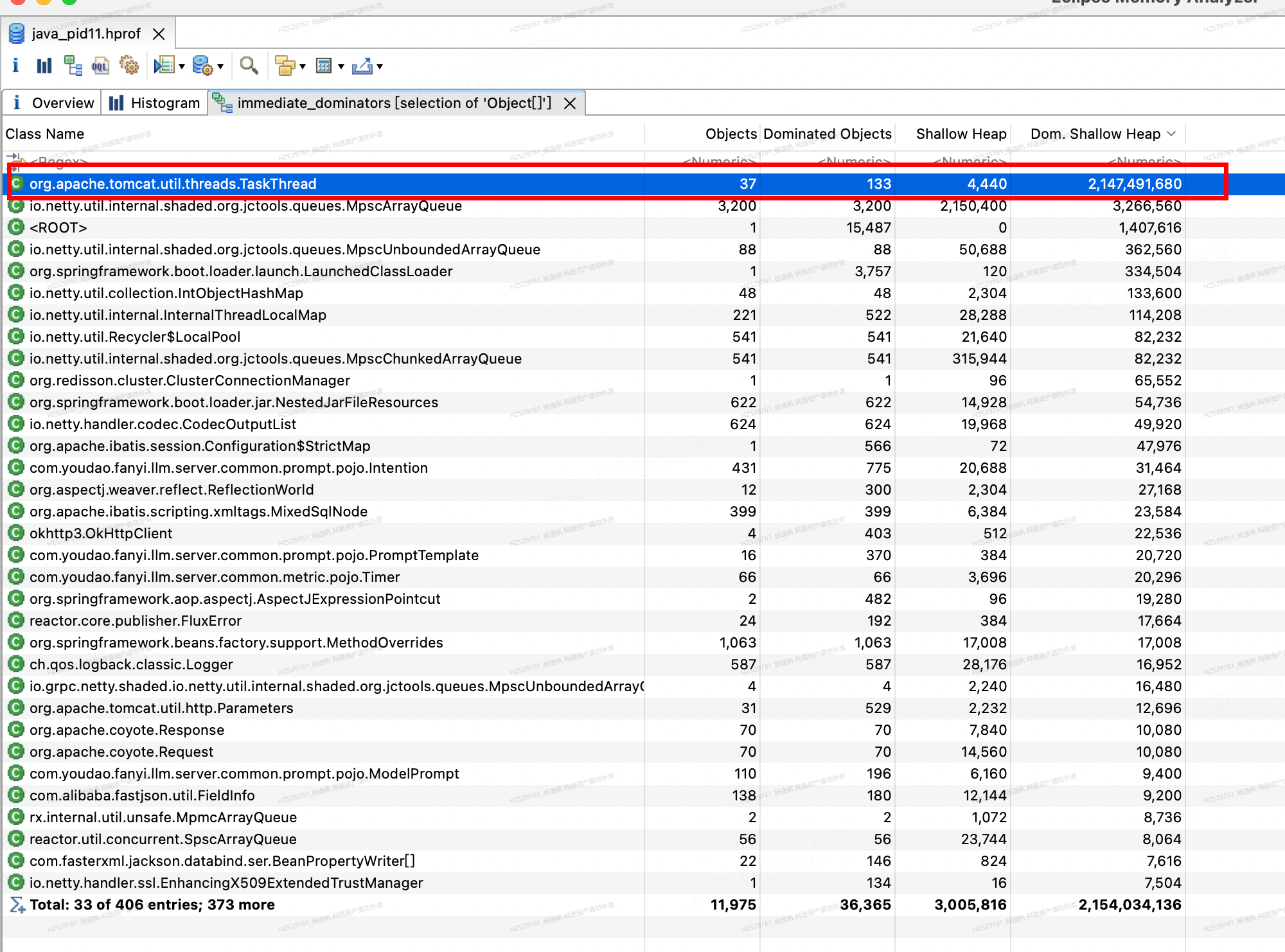Open the Overview info toolbar icon

pyautogui.click(x=15, y=65)
